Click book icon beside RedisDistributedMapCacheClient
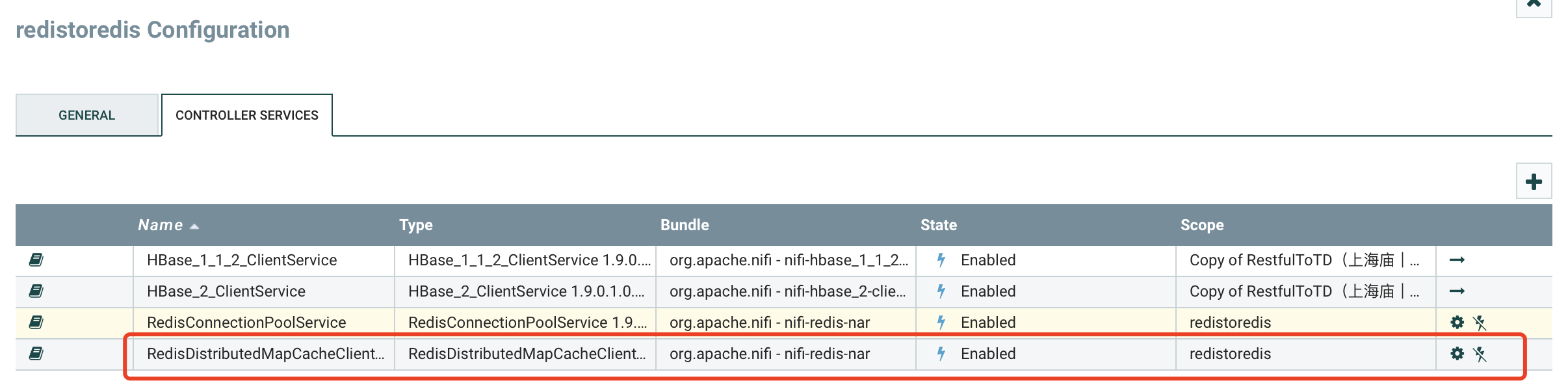The height and width of the screenshot is (385, 1568). coord(36,354)
